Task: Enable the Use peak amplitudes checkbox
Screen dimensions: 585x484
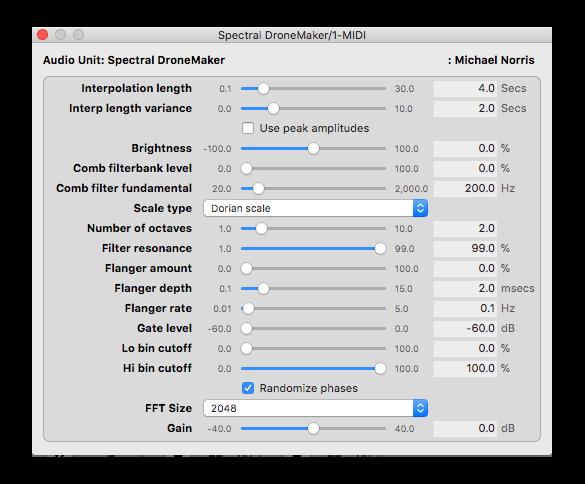Action: (248, 128)
